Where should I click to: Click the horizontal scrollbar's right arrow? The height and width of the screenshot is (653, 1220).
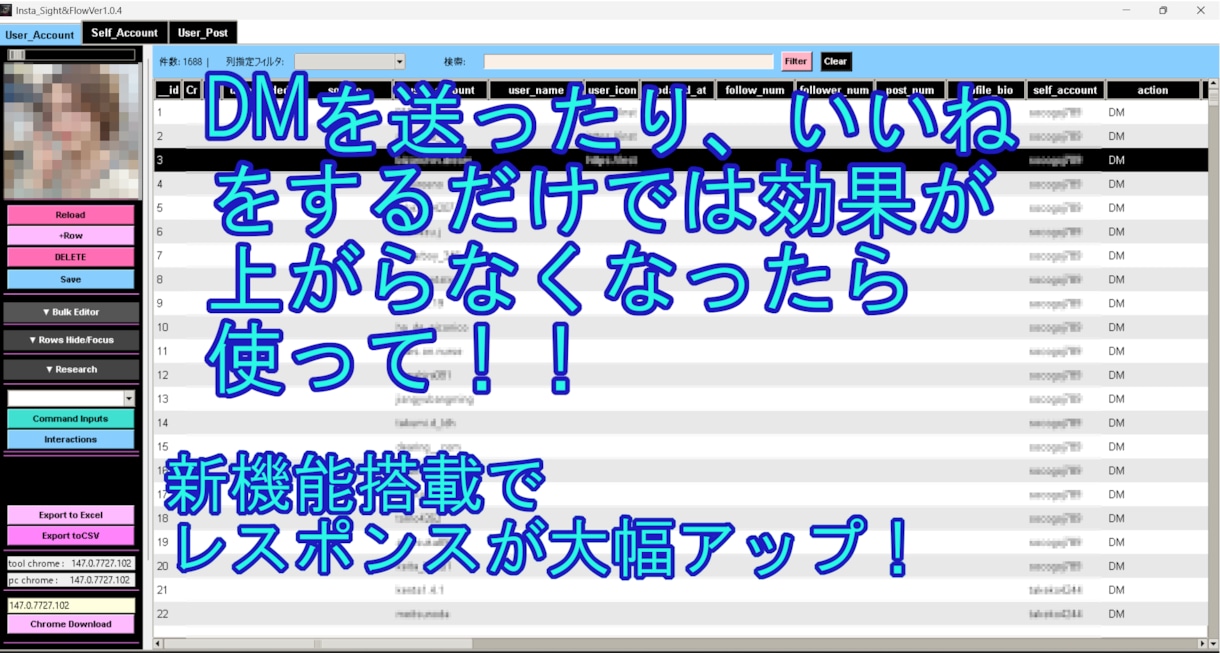coord(1202,643)
